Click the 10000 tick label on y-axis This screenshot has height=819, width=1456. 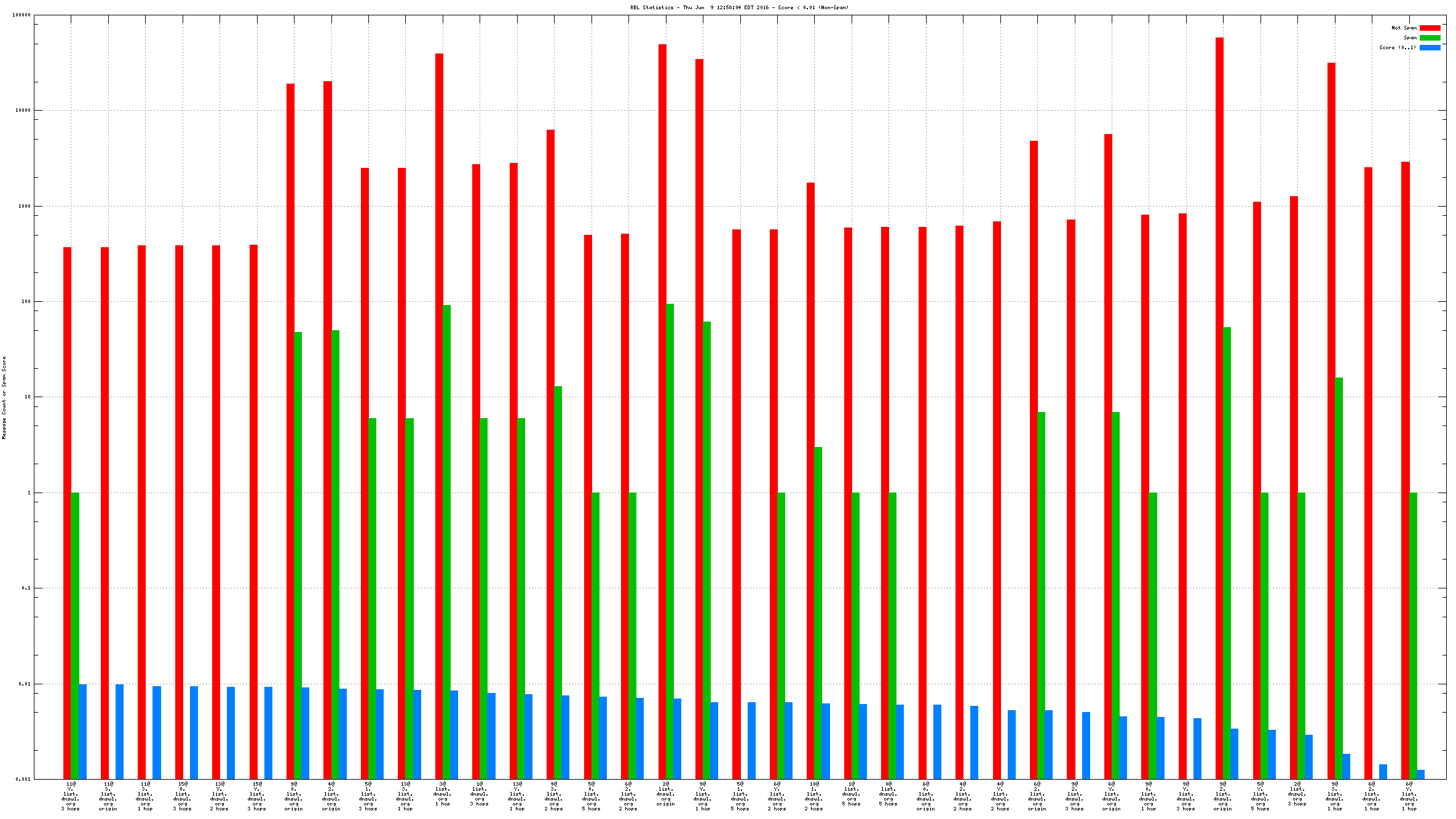[23, 111]
